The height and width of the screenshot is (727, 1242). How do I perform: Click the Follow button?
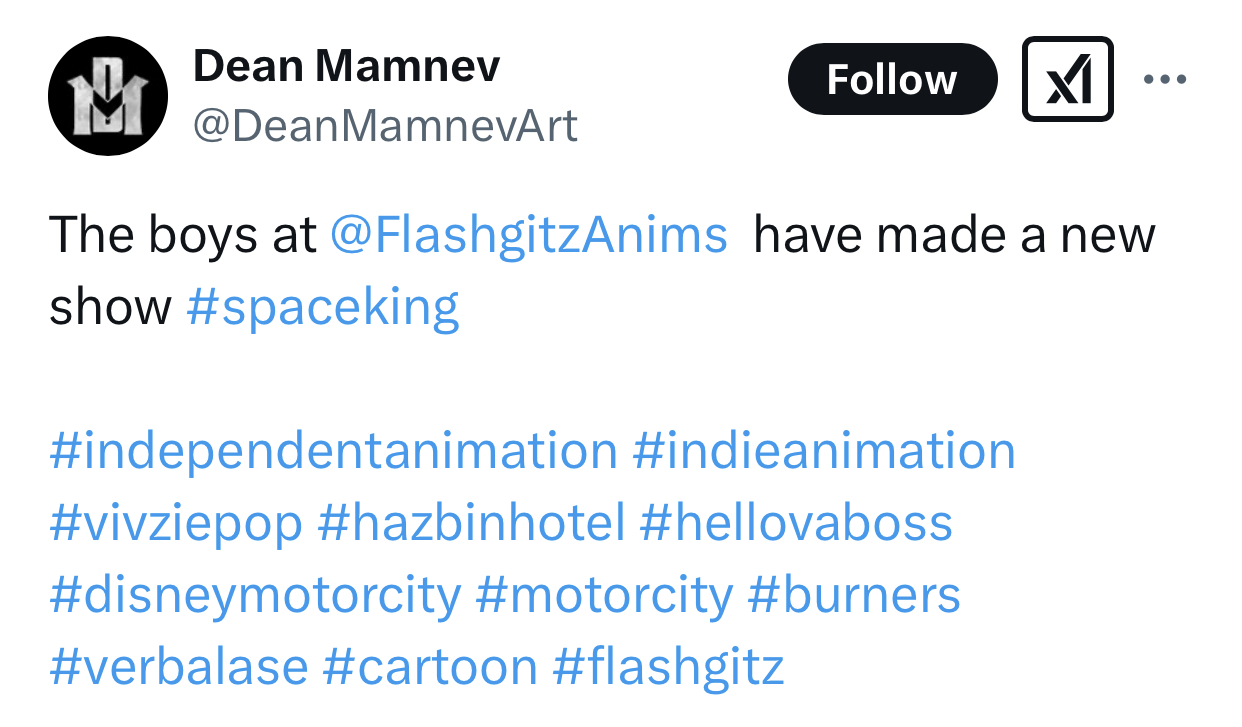coord(892,79)
